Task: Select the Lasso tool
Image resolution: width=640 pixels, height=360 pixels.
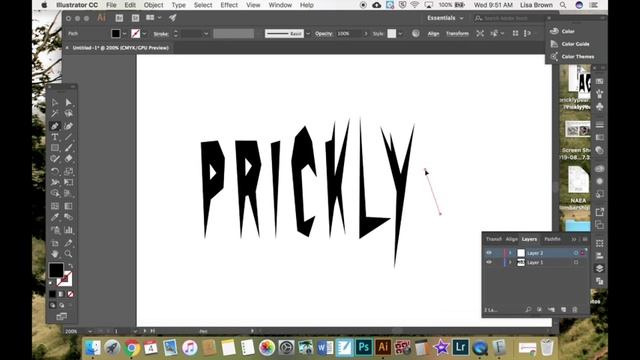Action: pyautogui.click(x=68, y=113)
